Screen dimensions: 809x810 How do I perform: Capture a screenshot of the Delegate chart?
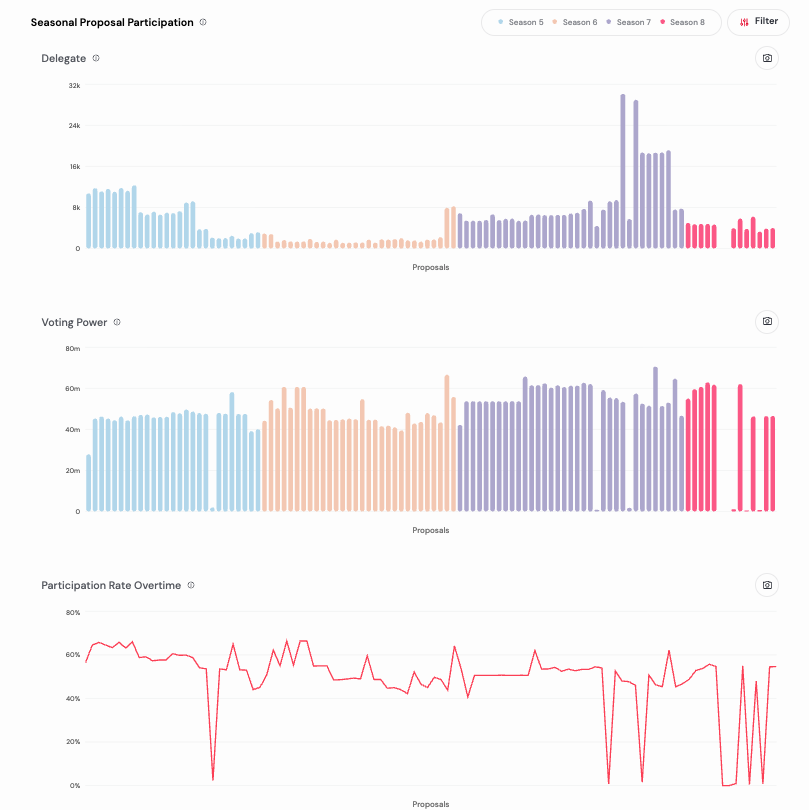[x=767, y=58]
